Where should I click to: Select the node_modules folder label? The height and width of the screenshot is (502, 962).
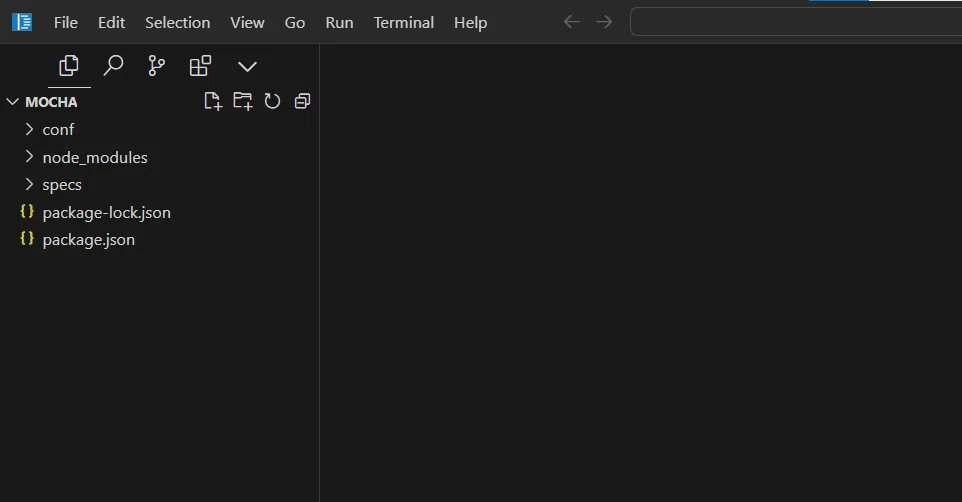click(x=95, y=158)
